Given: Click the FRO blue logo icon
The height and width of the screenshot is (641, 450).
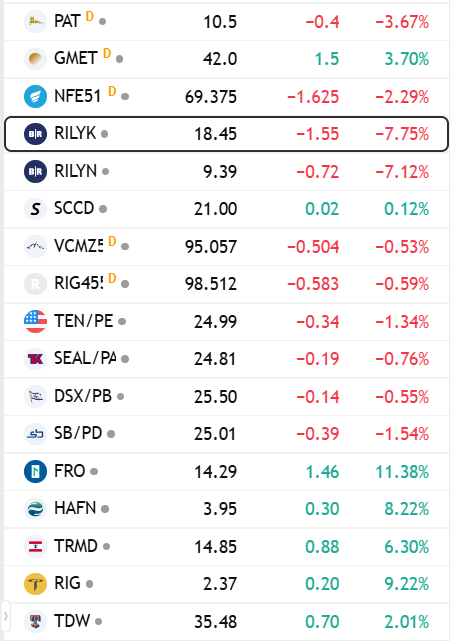Looking at the screenshot, I should (x=35, y=471).
